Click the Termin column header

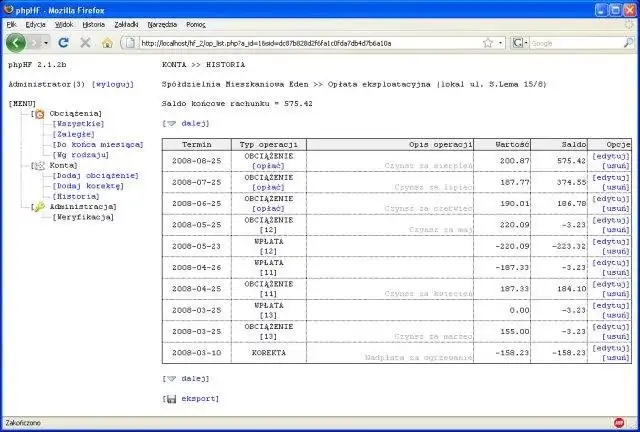(x=197, y=145)
